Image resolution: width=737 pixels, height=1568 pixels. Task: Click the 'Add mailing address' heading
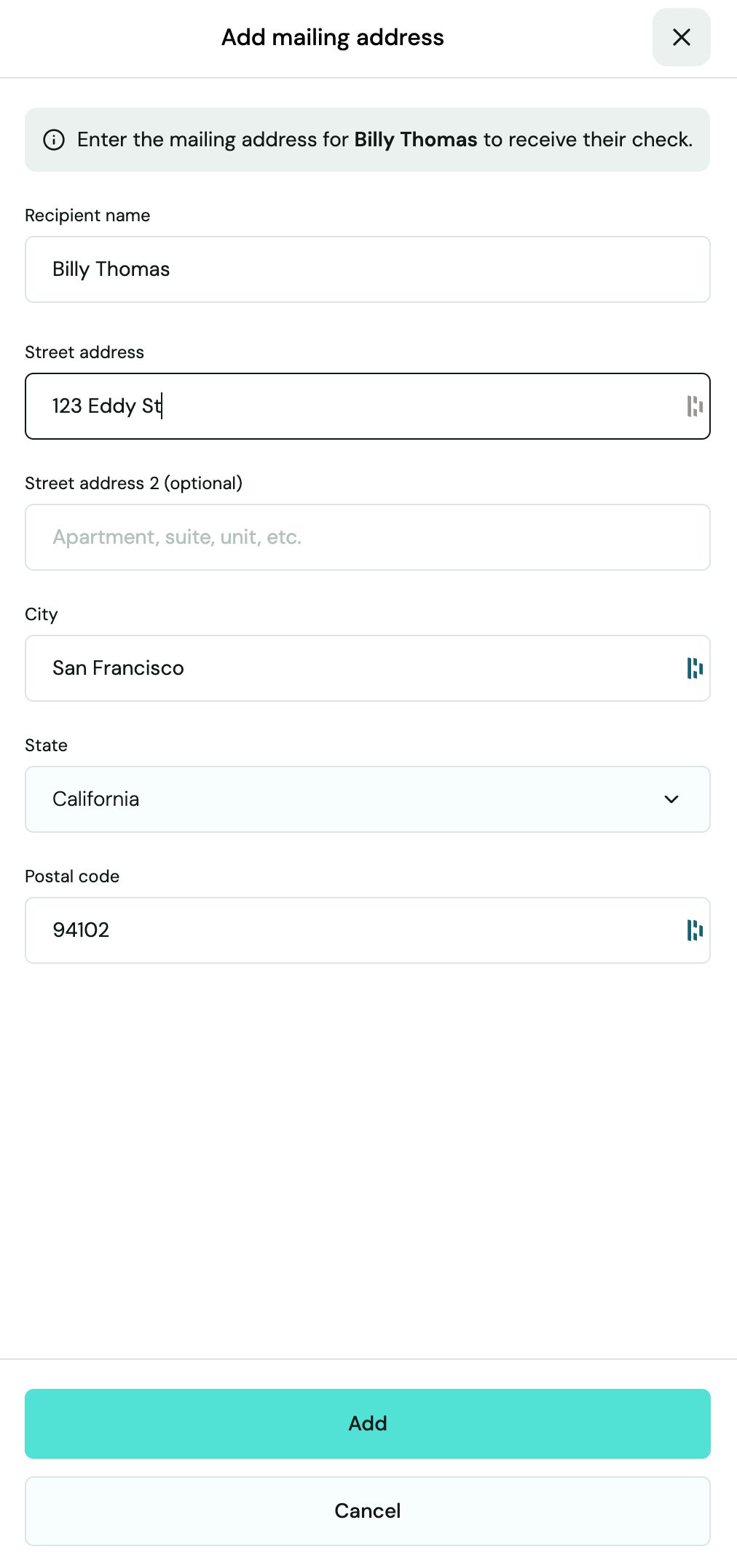(333, 37)
